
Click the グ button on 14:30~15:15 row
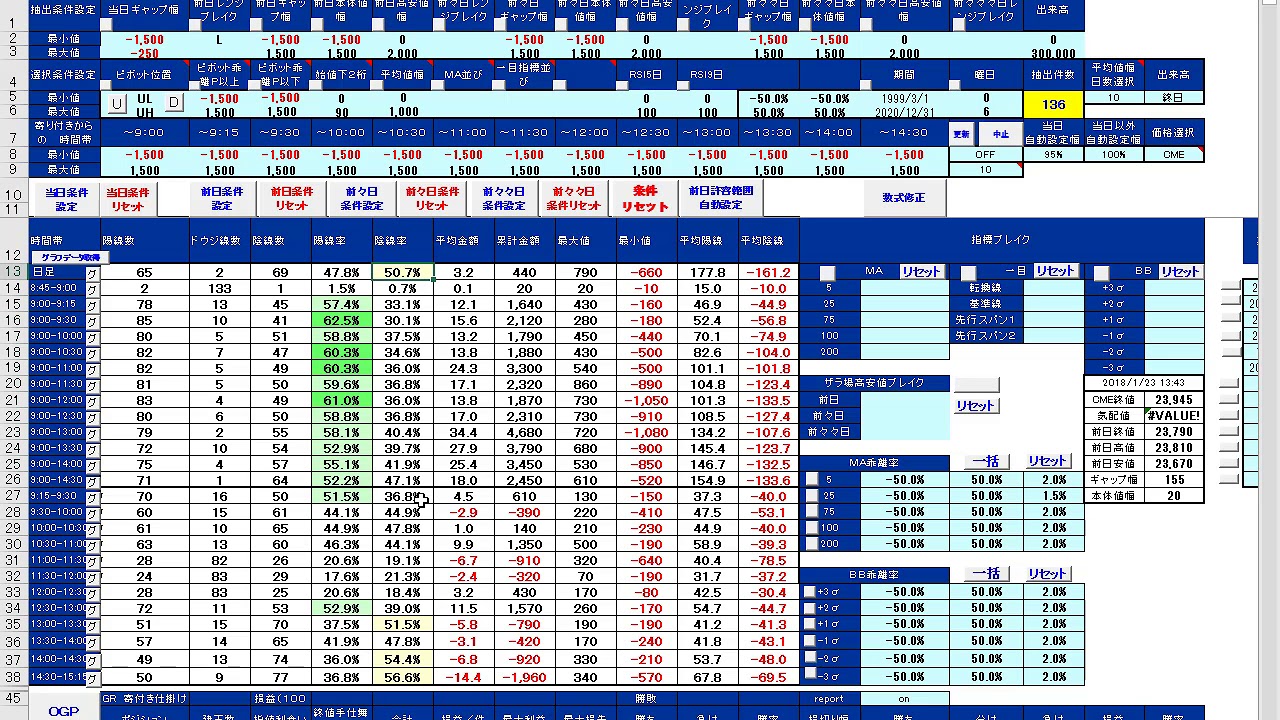[92, 677]
